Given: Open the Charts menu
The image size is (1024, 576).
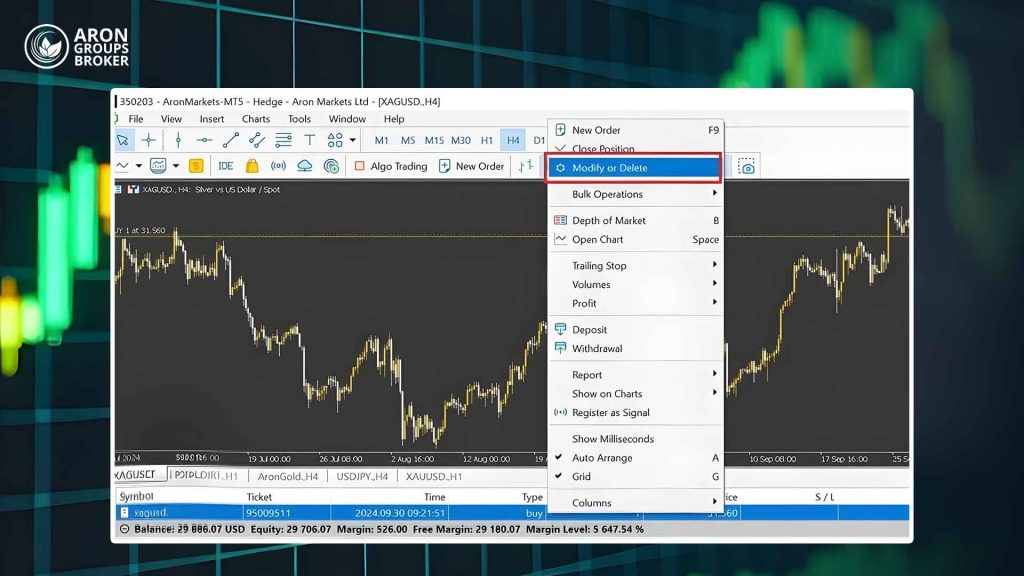Looking at the screenshot, I should 256,119.
